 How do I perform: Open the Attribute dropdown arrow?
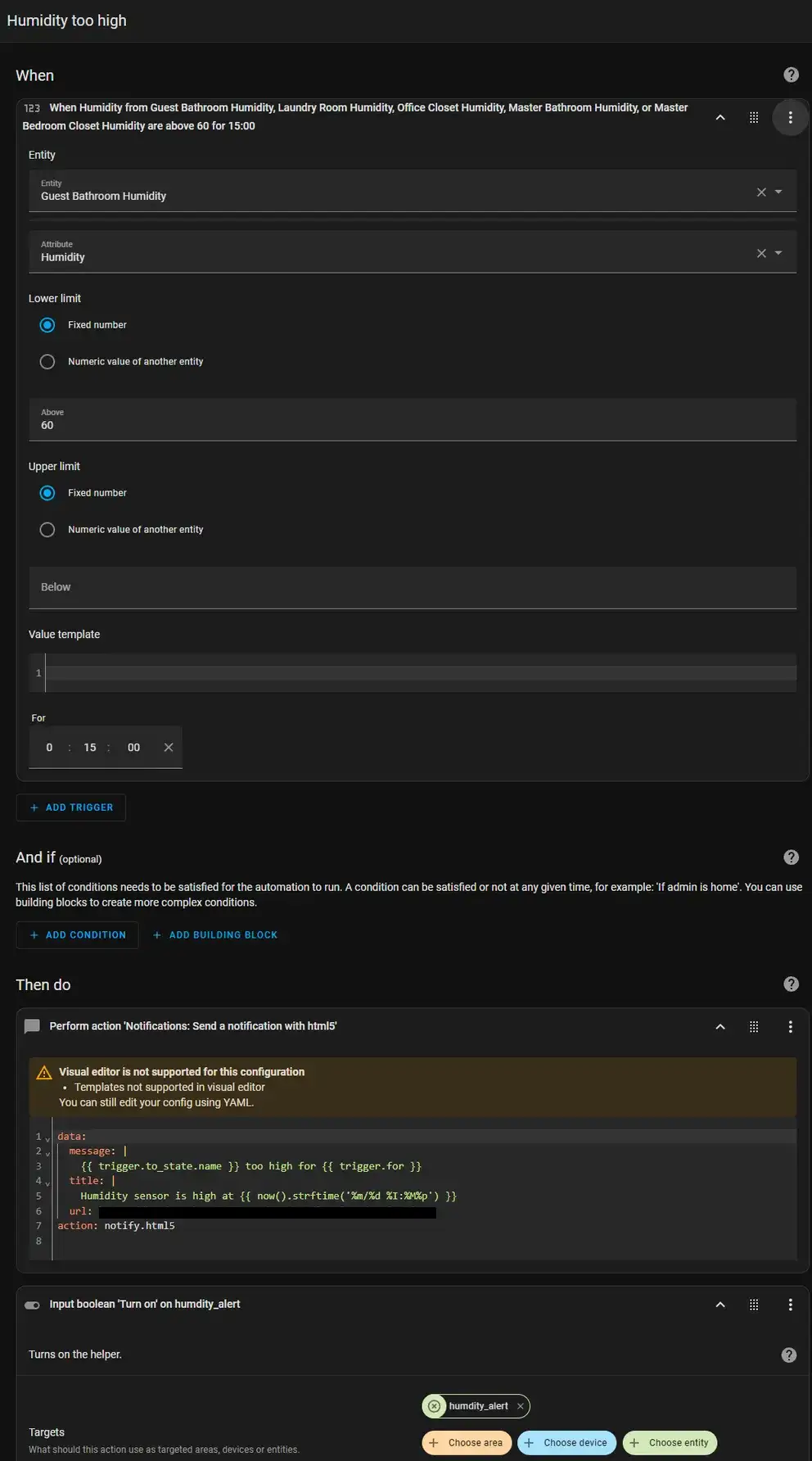point(778,253)
